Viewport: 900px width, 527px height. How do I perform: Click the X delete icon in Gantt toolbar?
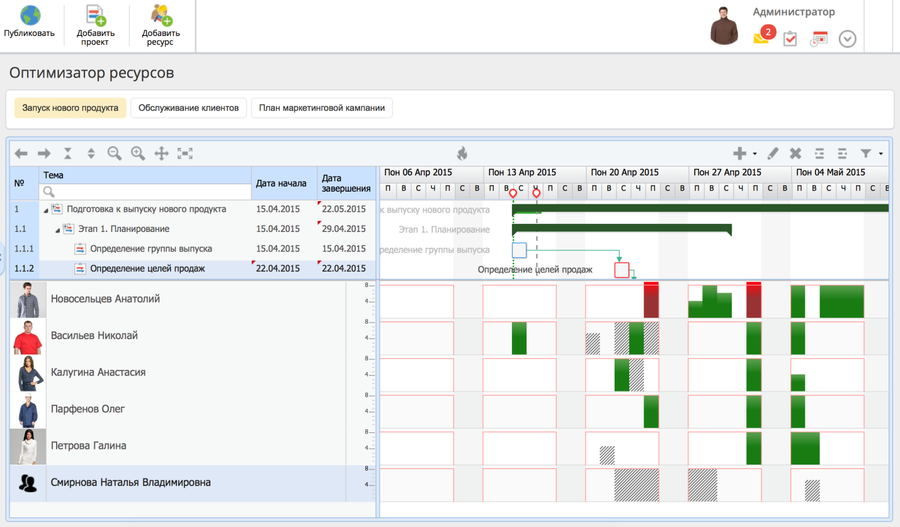click(x=796, y=153)
